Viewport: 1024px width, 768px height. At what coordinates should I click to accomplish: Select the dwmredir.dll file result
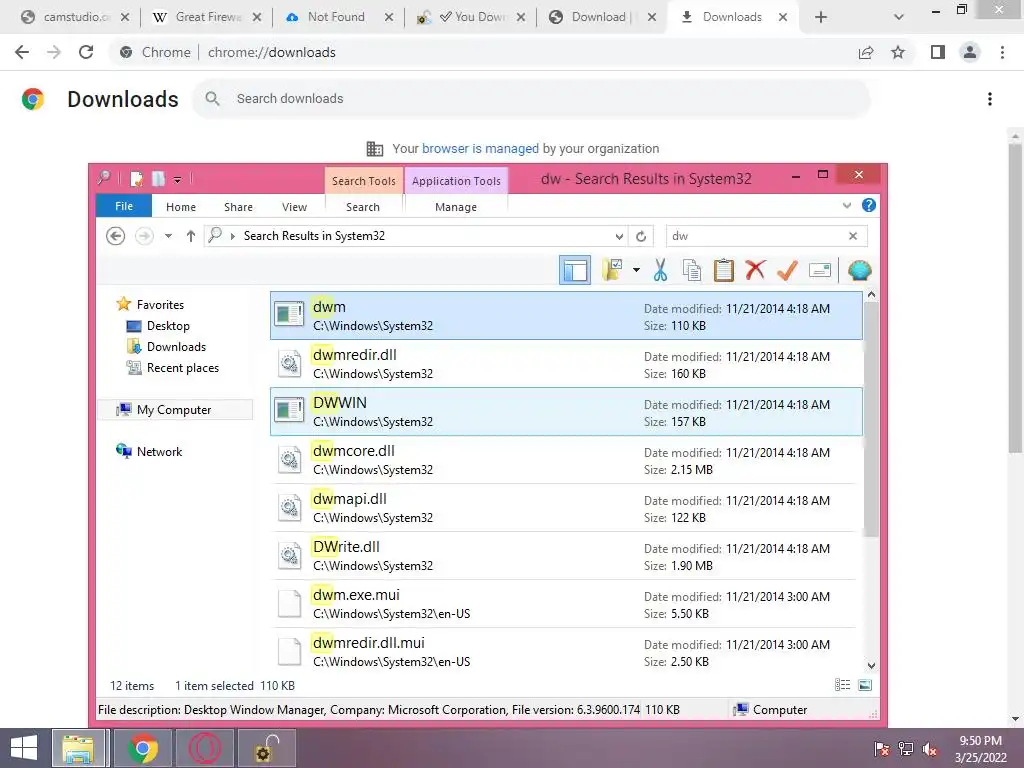point(566,364)
